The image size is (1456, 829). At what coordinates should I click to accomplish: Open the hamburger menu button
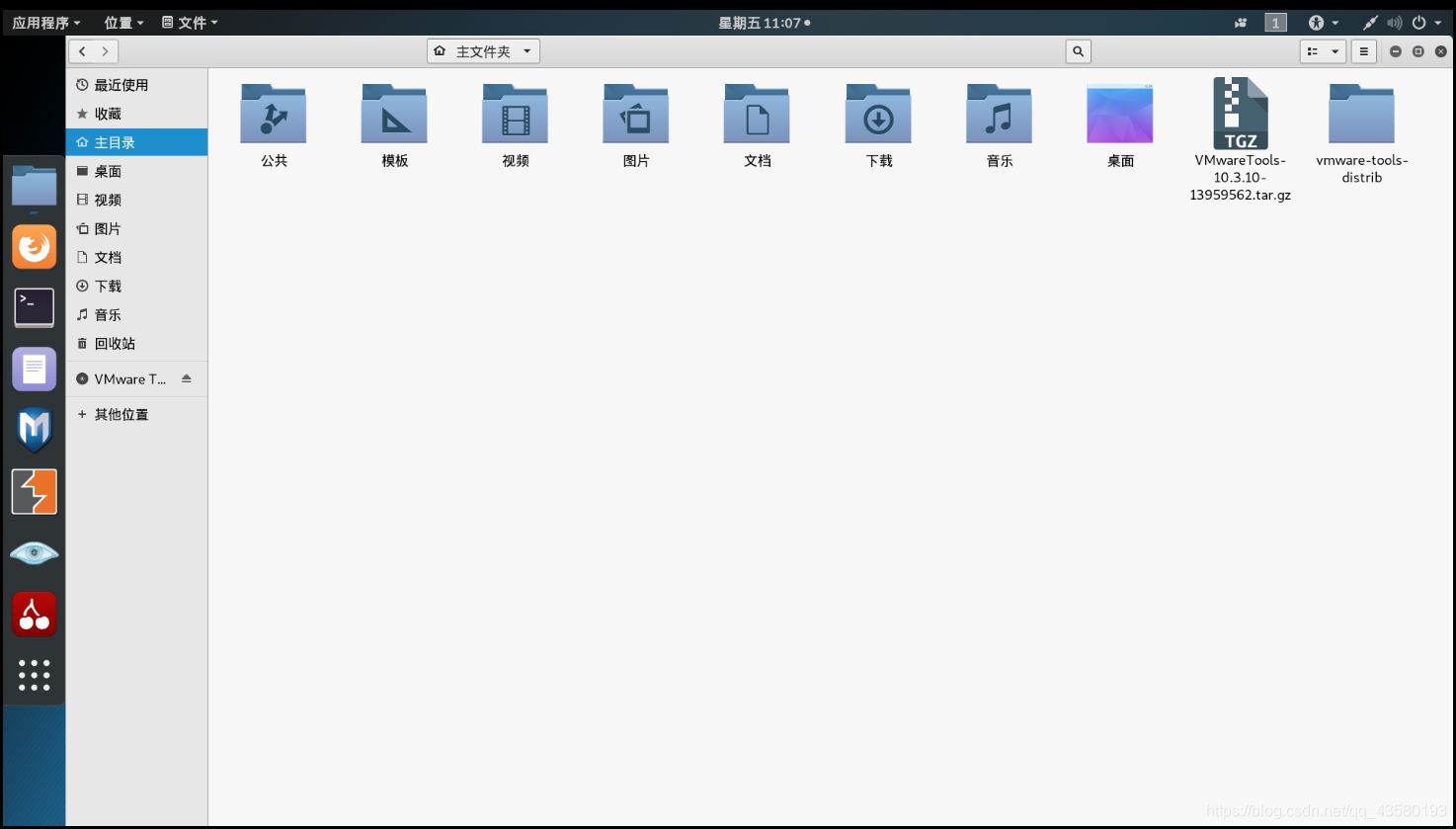[1364, 51]
